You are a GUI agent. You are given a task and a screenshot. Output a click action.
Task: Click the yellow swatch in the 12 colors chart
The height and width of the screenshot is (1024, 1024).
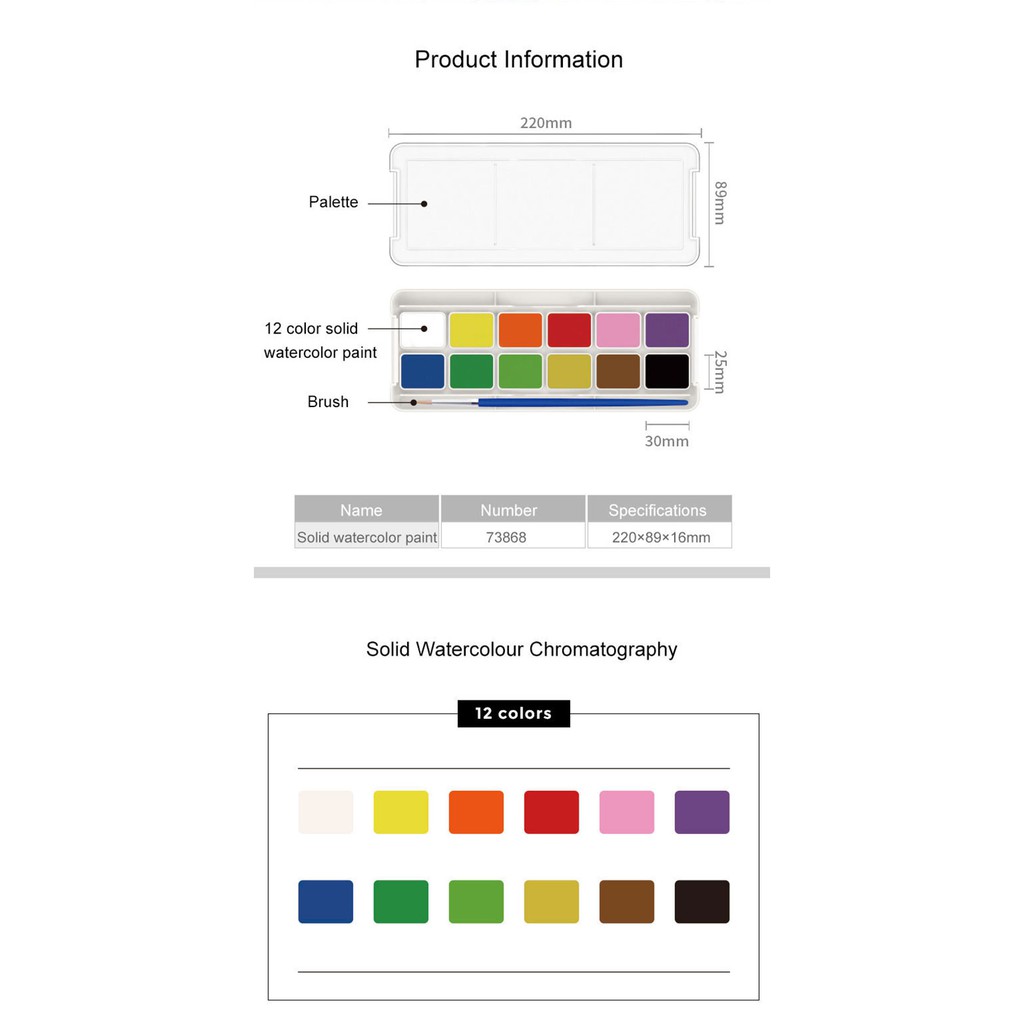tap(401, 812)
